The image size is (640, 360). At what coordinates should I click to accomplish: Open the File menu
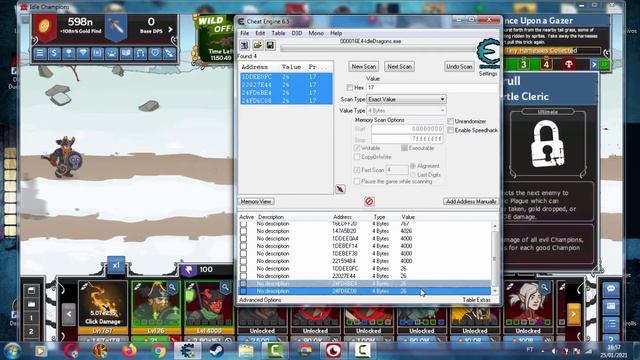[x=244, y=33]
